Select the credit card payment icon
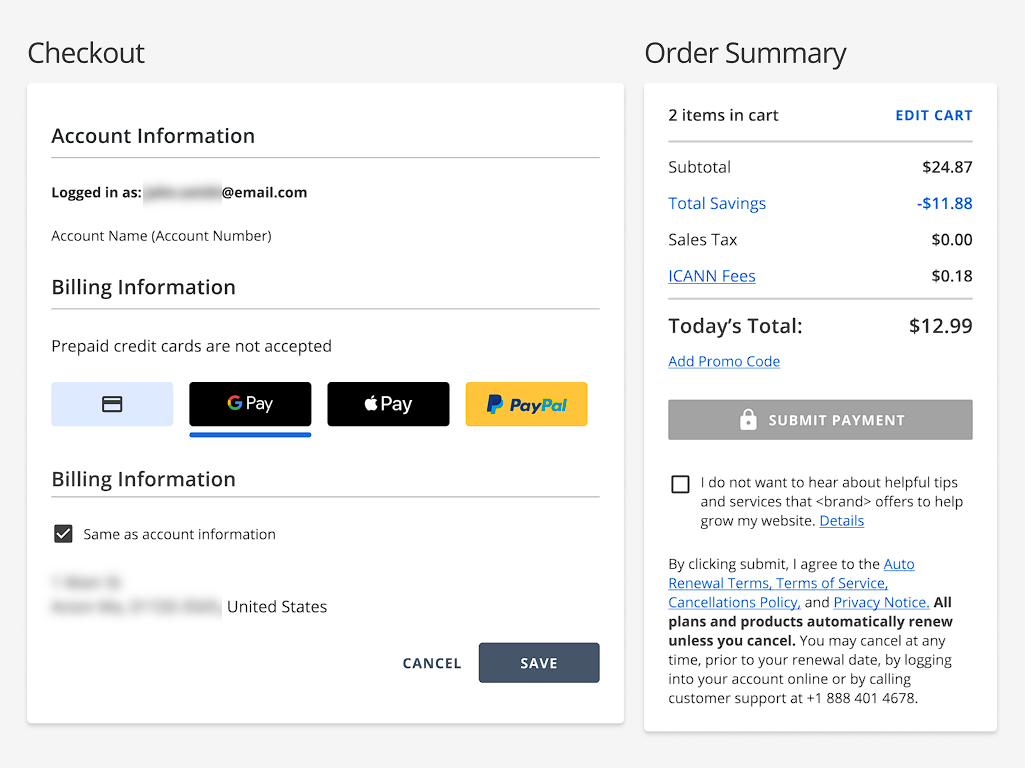The image size is (1025, 768). 112,404
